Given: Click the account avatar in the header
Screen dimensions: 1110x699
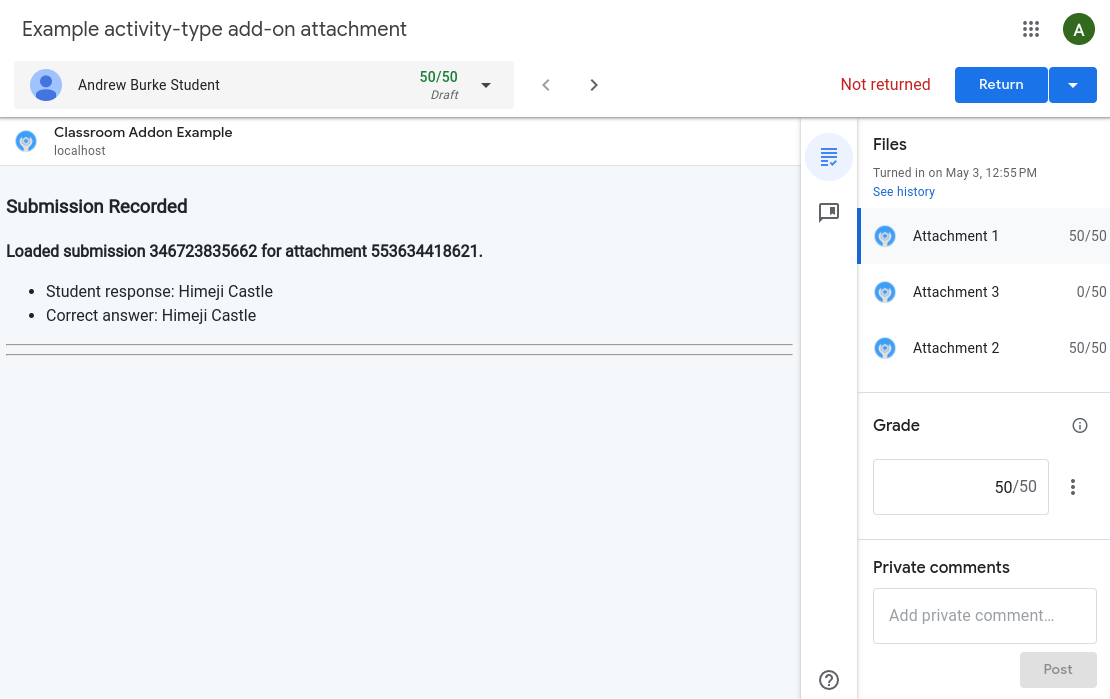Looking at the screenshot, I should pos(1078,29).
